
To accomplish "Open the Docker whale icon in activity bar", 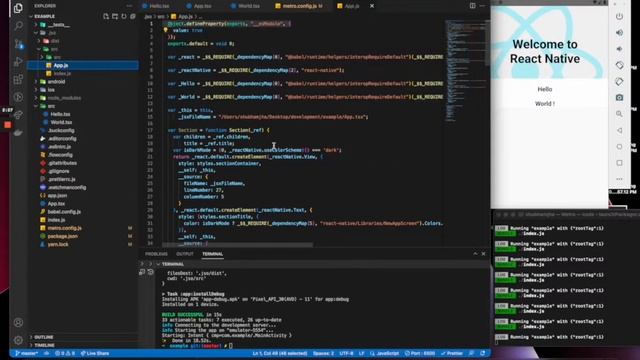I will click(18, 133).
